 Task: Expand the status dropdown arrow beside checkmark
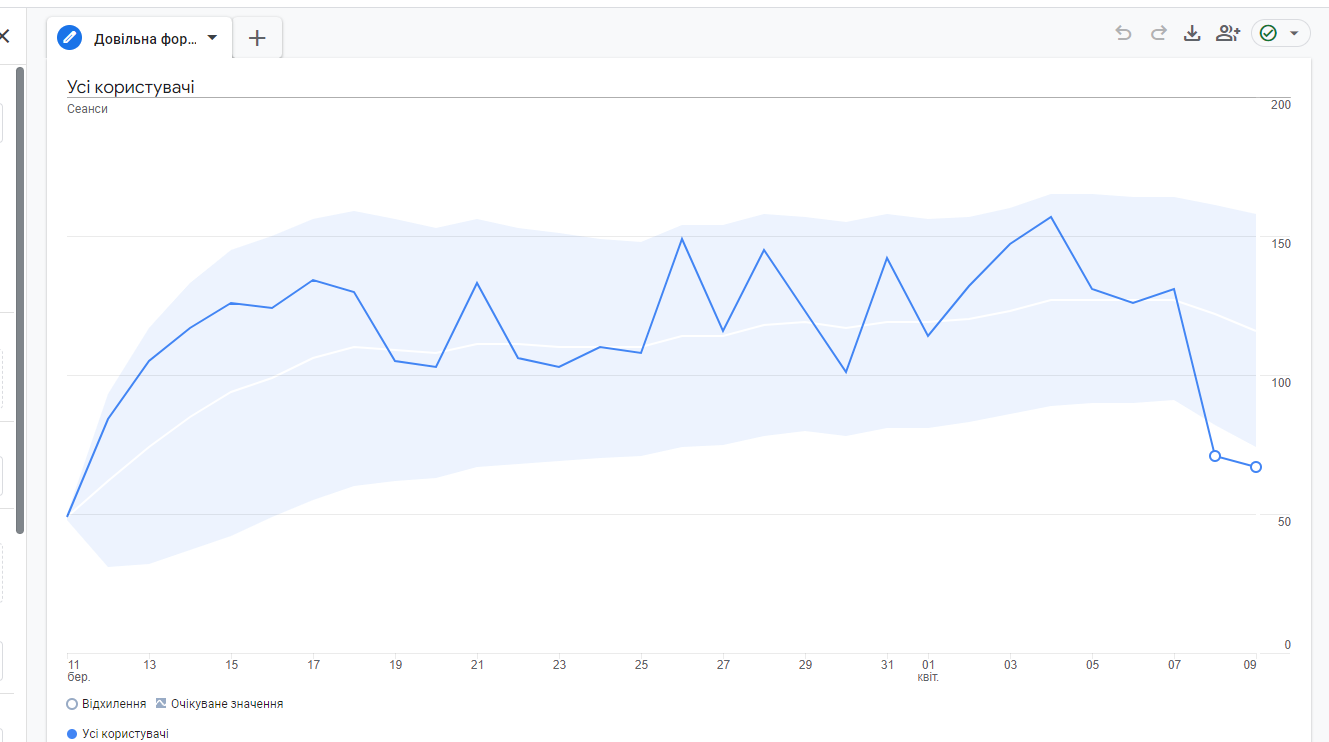coord(1294,33)
